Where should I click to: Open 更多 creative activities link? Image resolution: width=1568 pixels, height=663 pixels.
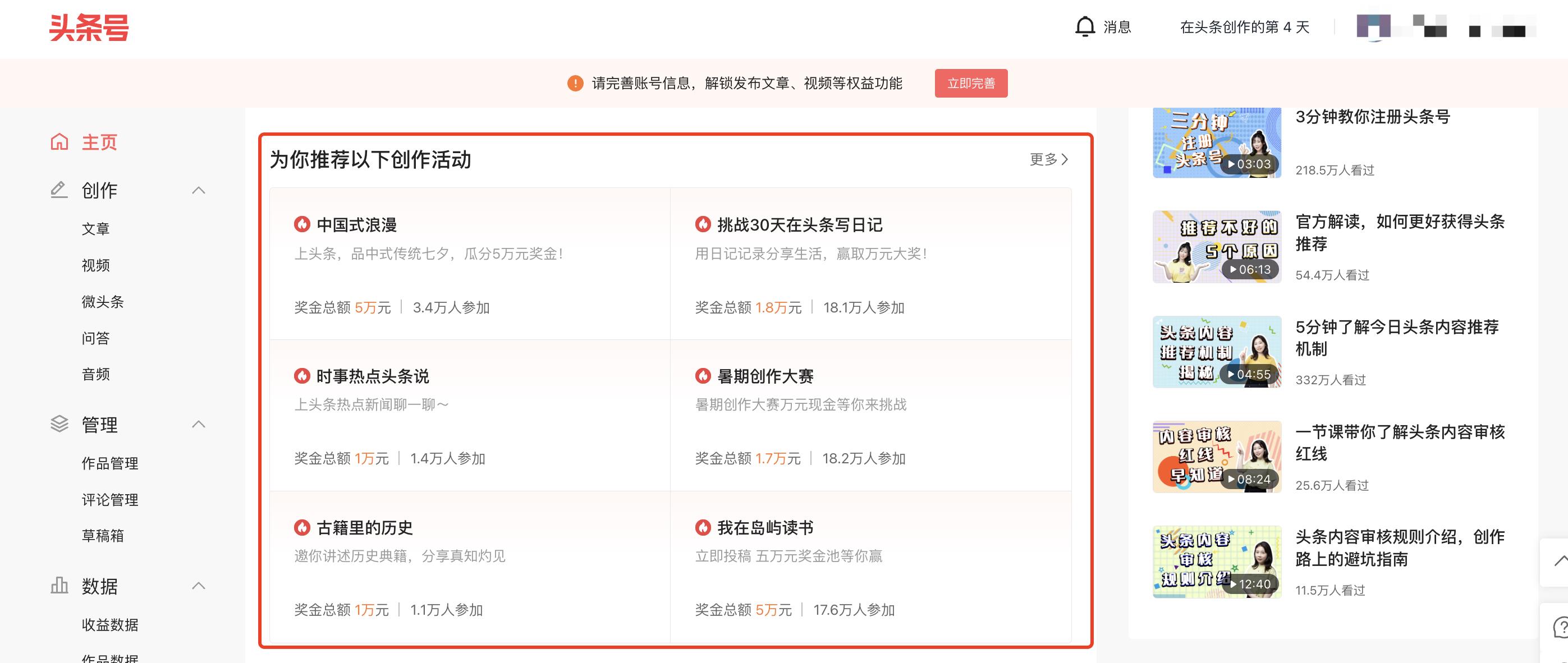1048,159
